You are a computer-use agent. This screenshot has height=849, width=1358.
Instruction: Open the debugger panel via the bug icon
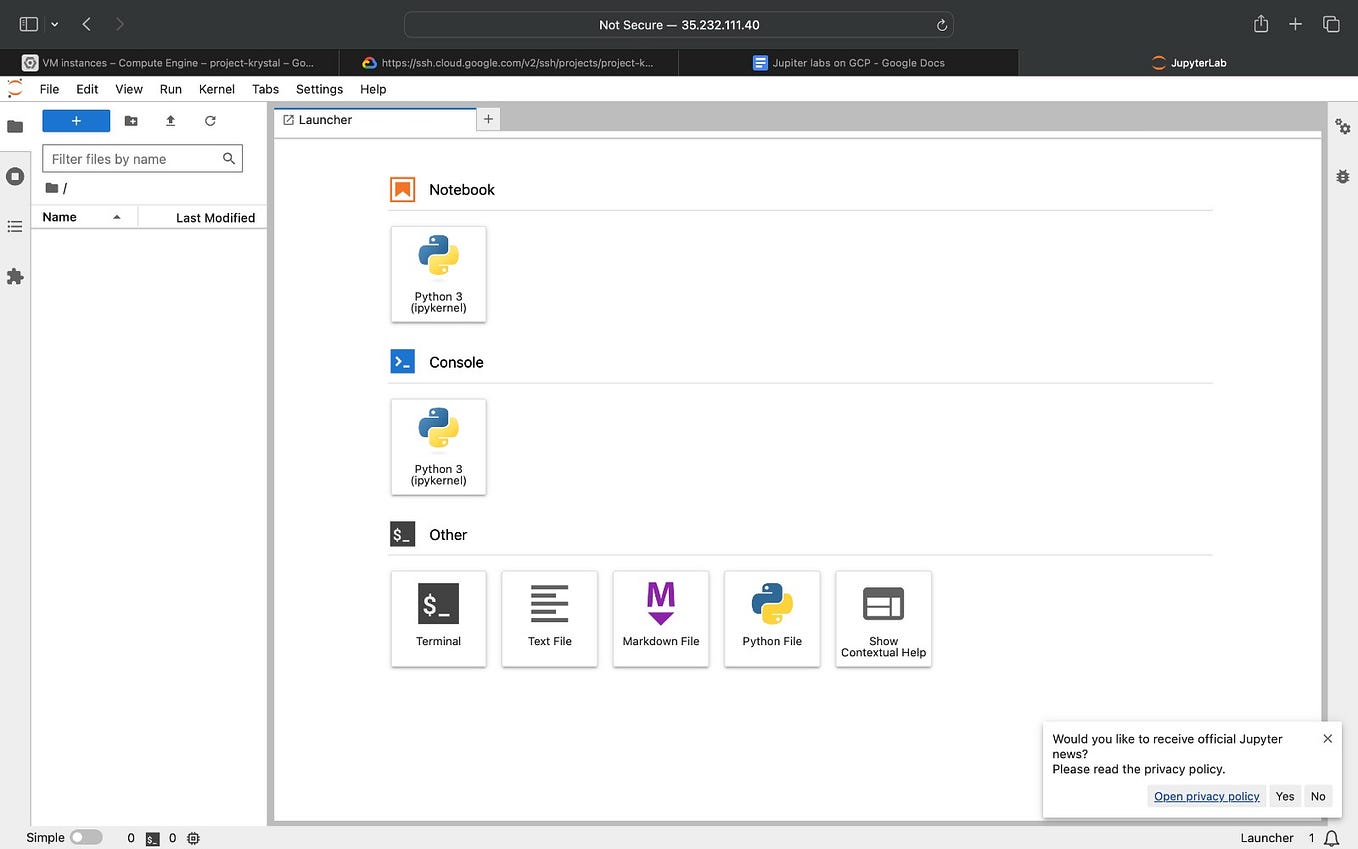pos(1342,176)
